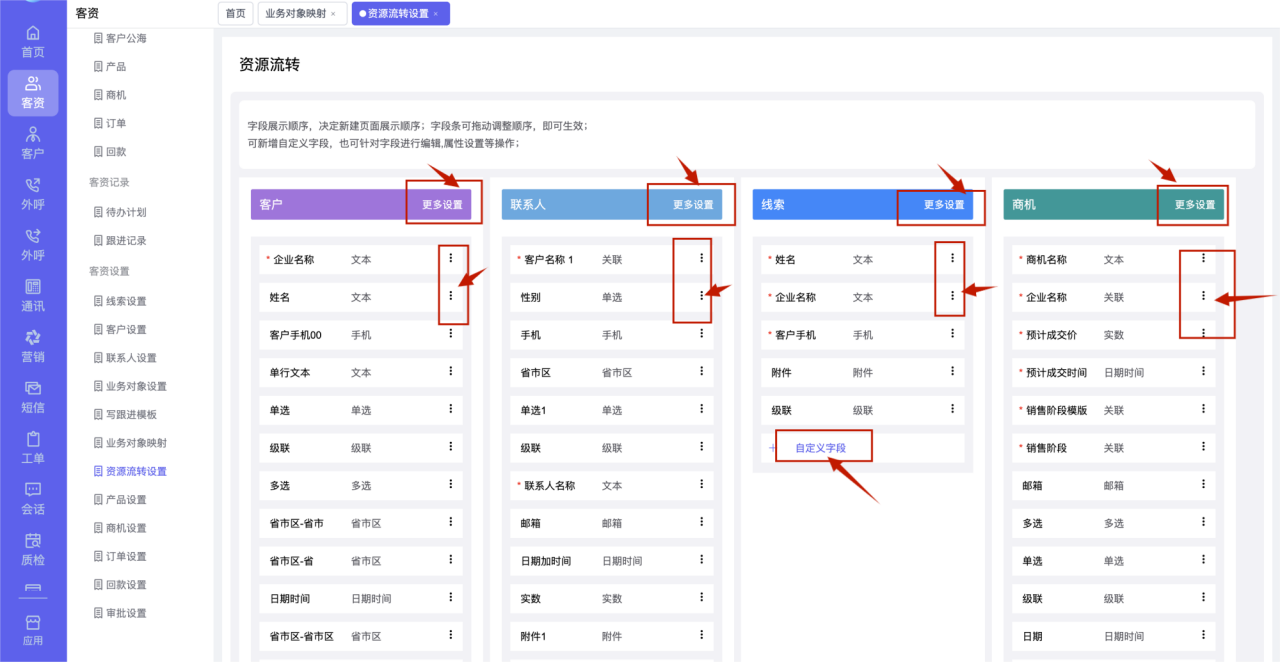Click 更多设置 in the 客户 column header
This screenshot has height=662, width=1280.
[x=442, y=204]
